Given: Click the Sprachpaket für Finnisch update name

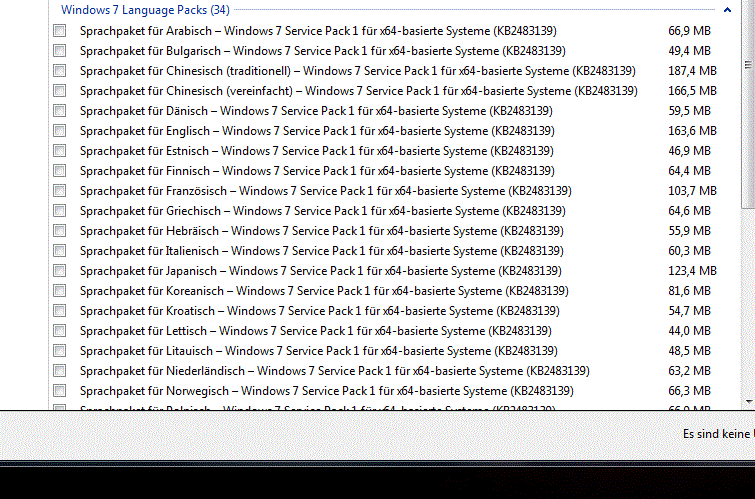Looking at the screenshot, I should tap(317, 171).
